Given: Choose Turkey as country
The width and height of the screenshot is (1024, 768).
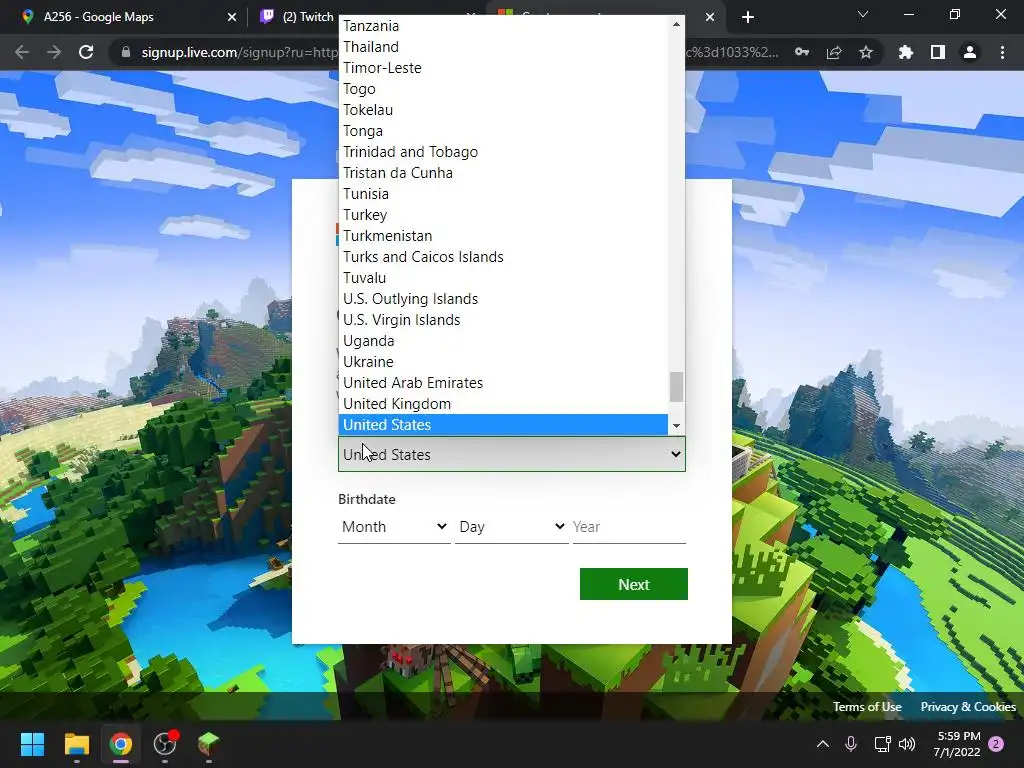Looking at the screenshot, I should [503, 215].
